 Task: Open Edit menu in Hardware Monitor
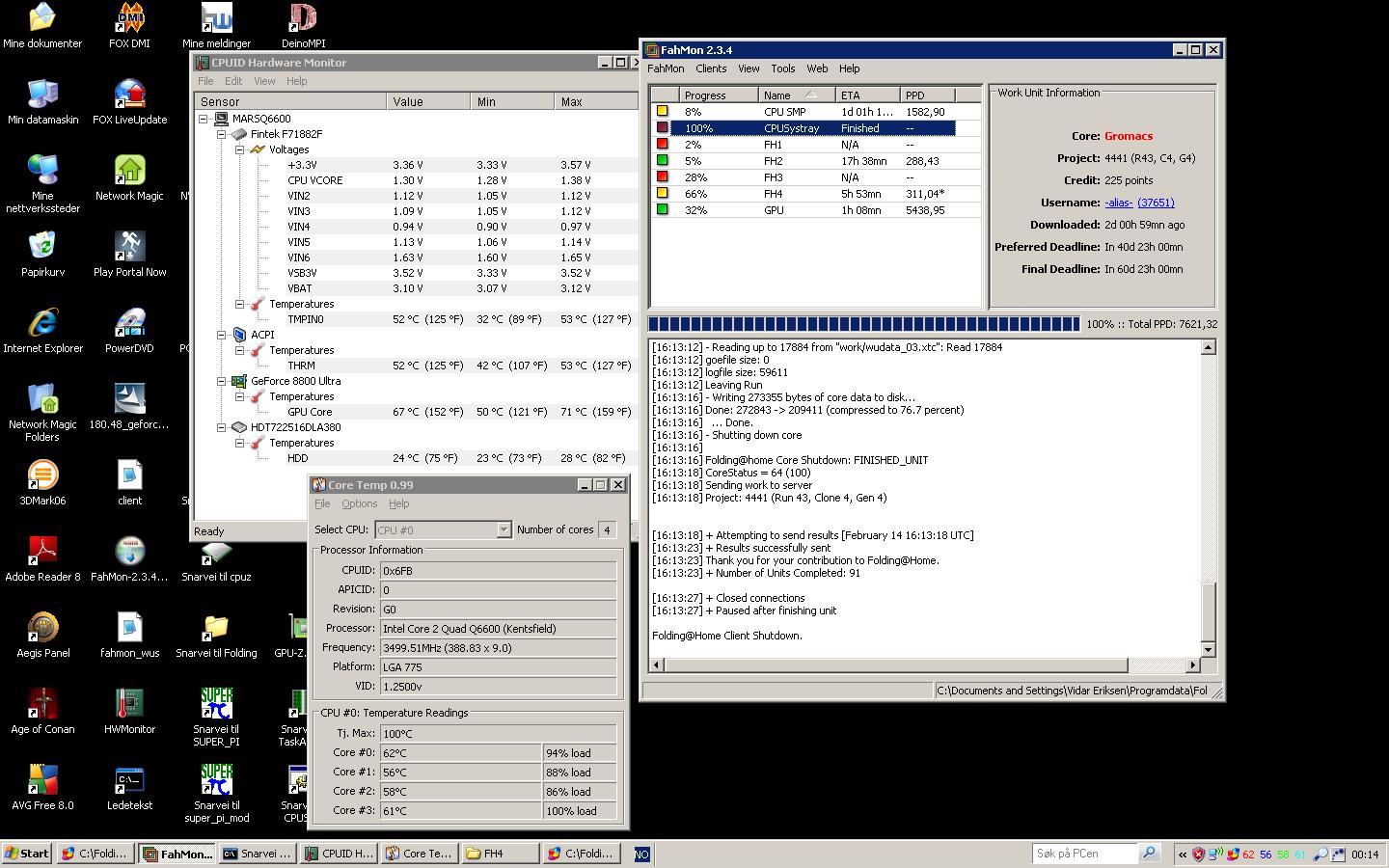tap(233, 81)
